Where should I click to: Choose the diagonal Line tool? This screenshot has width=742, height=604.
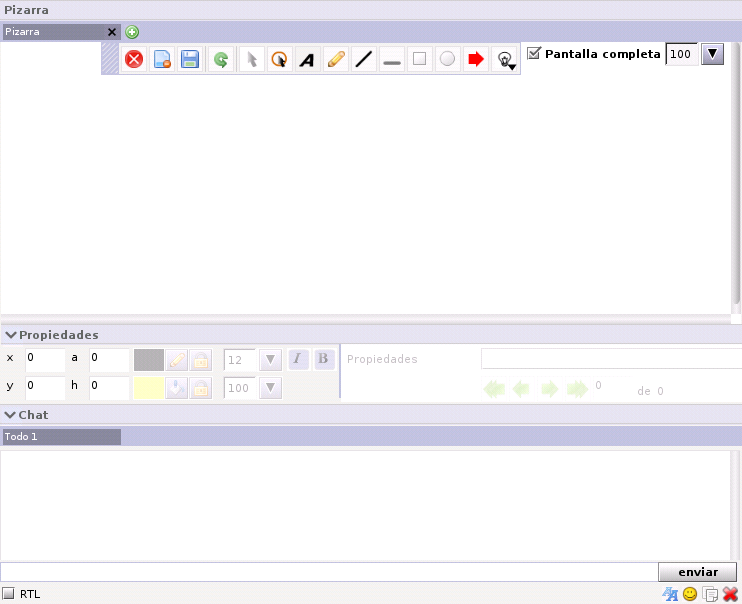pos(364,60)
